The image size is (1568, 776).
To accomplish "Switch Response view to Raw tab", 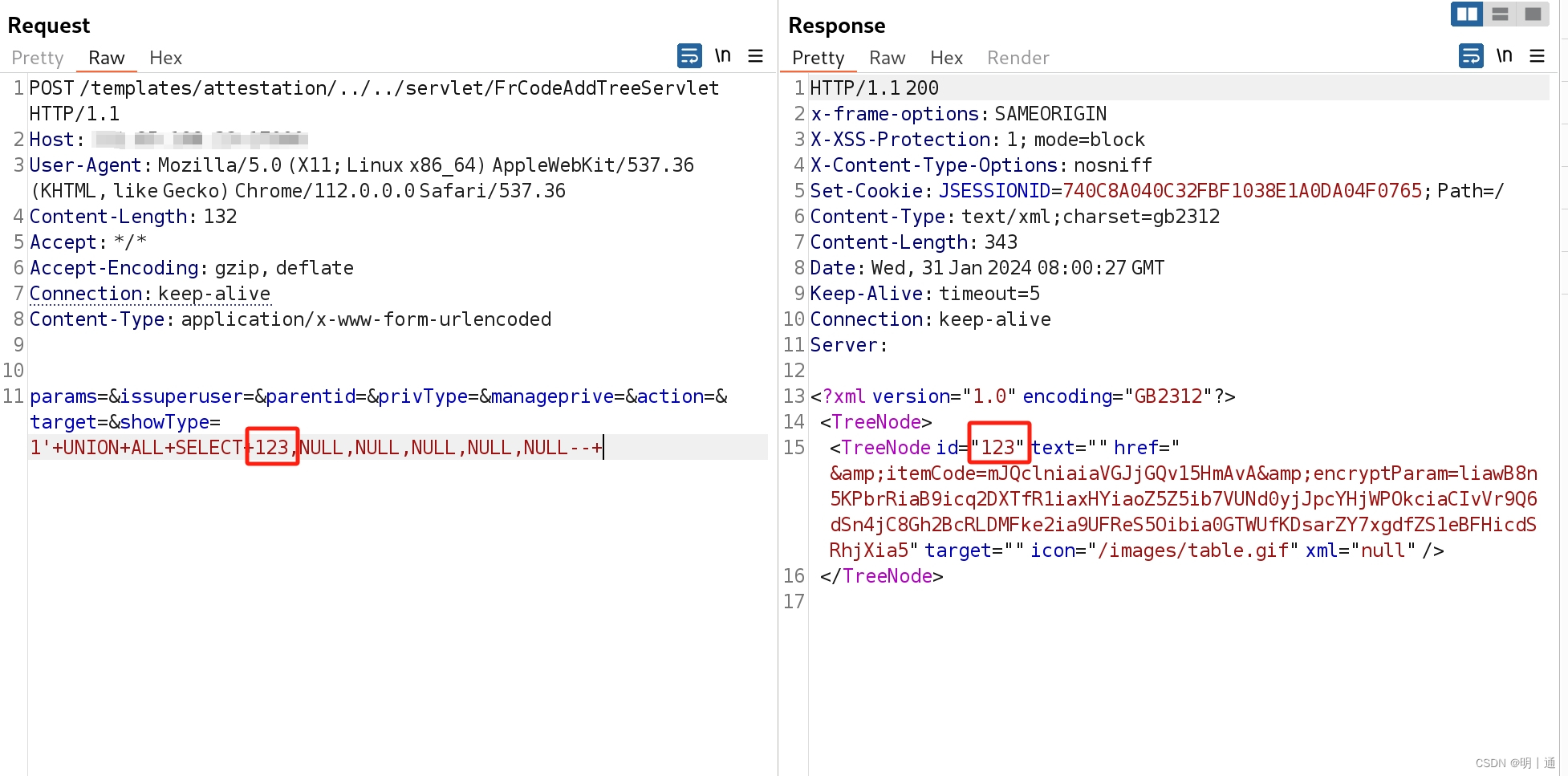I will 887,58.
